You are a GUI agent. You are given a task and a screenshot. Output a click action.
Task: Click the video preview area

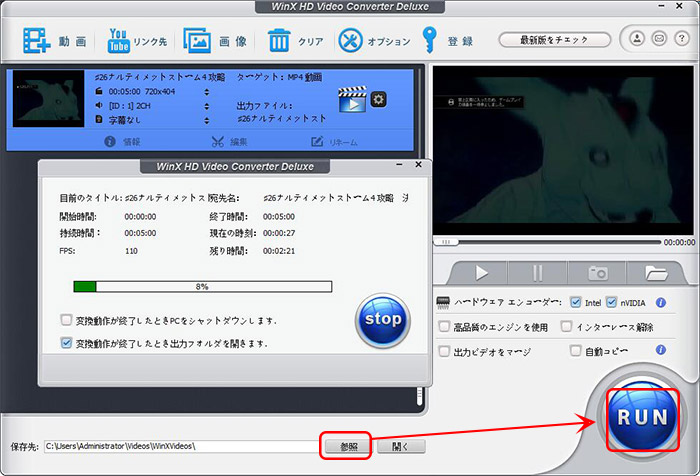[563, 150]
